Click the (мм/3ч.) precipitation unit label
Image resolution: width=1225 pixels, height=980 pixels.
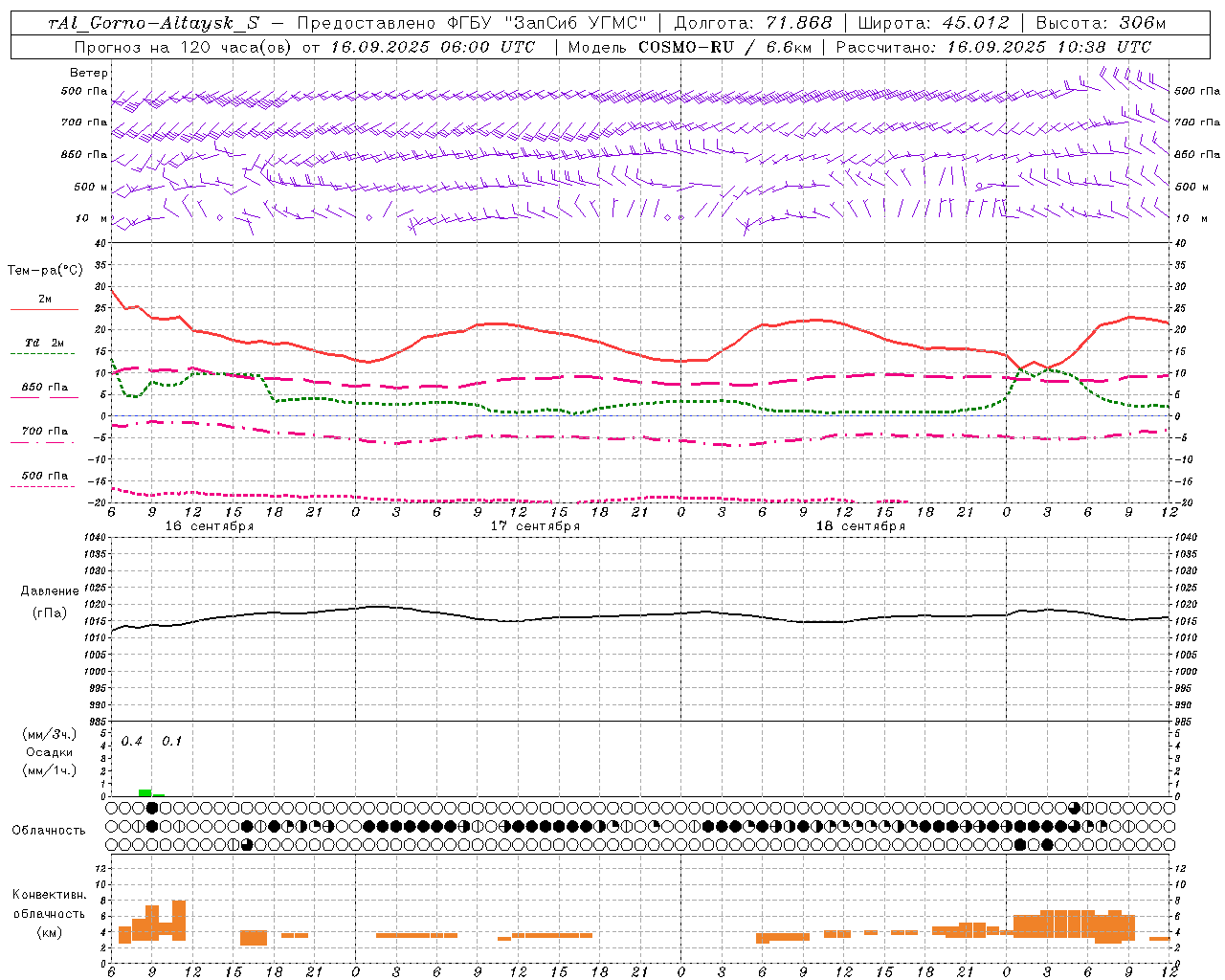(50, 734)
